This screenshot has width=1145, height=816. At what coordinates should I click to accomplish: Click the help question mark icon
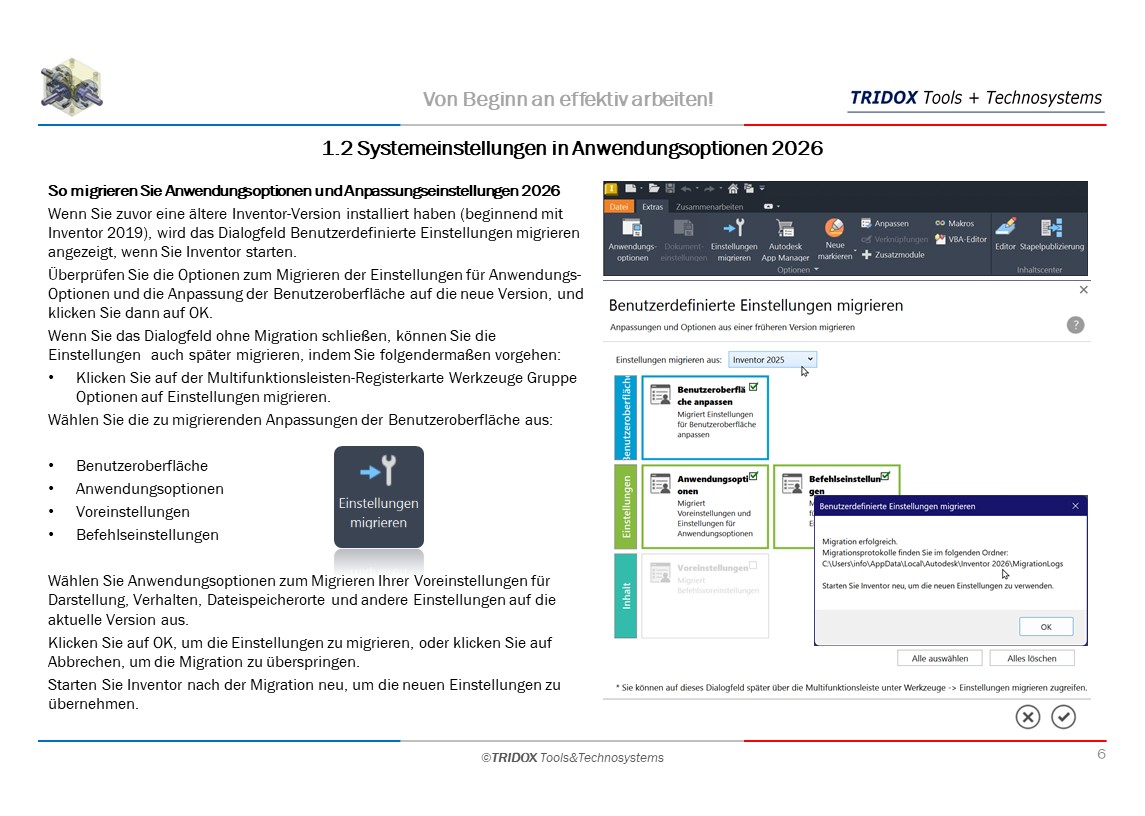[1075, 325]
